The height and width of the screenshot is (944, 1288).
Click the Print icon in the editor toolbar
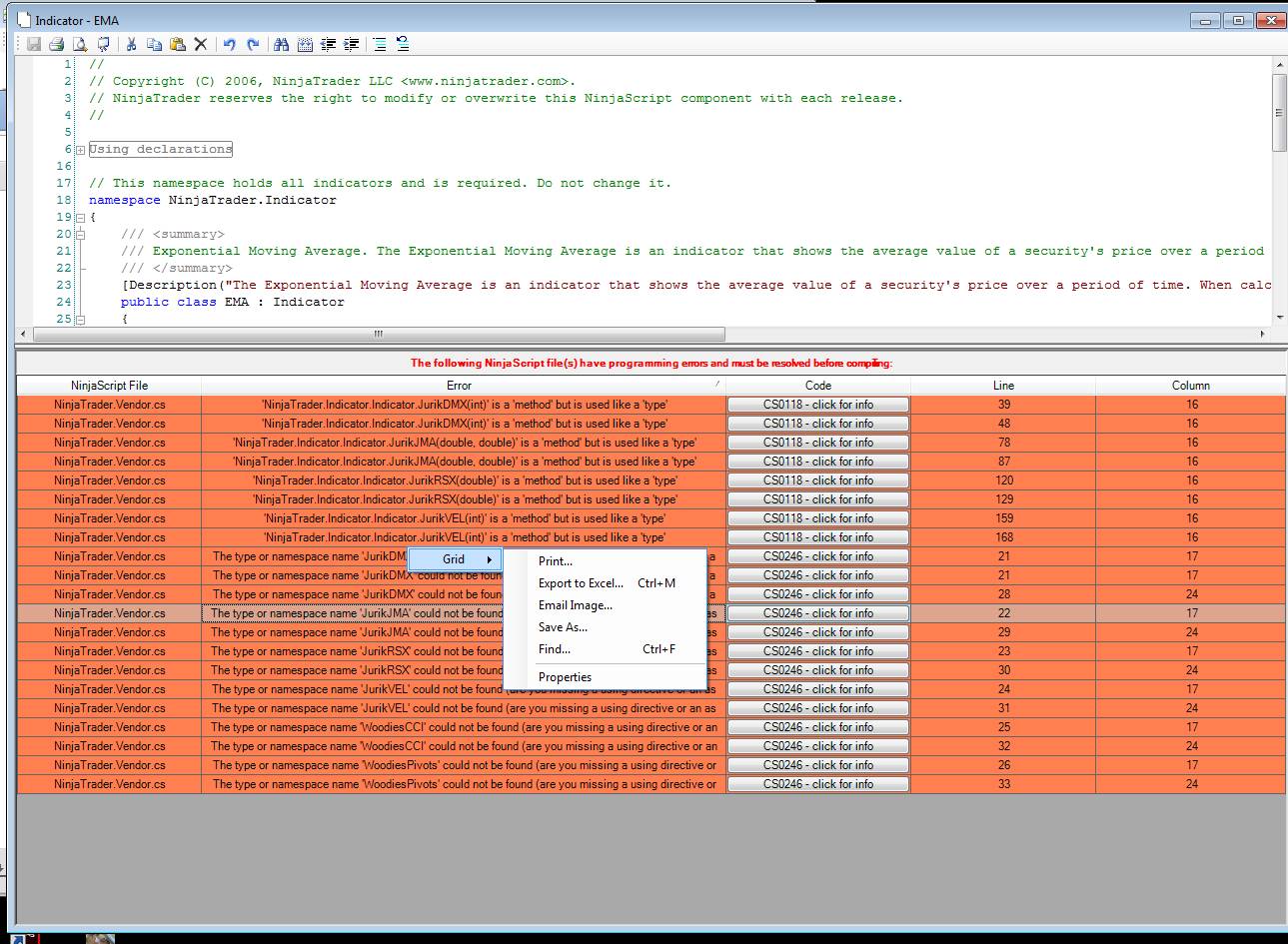(x=56, y=44)
